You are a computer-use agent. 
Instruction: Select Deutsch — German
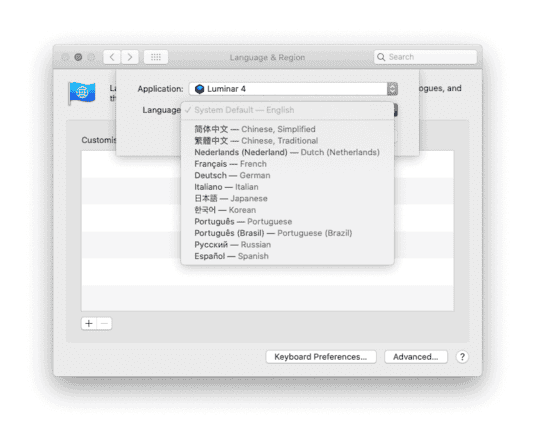[287, 175]
